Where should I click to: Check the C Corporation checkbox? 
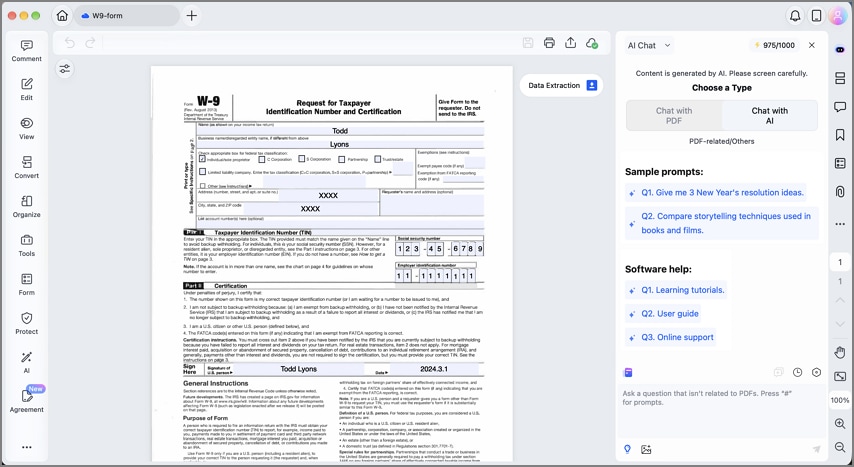pyautogui.click(x=261, y=159)
